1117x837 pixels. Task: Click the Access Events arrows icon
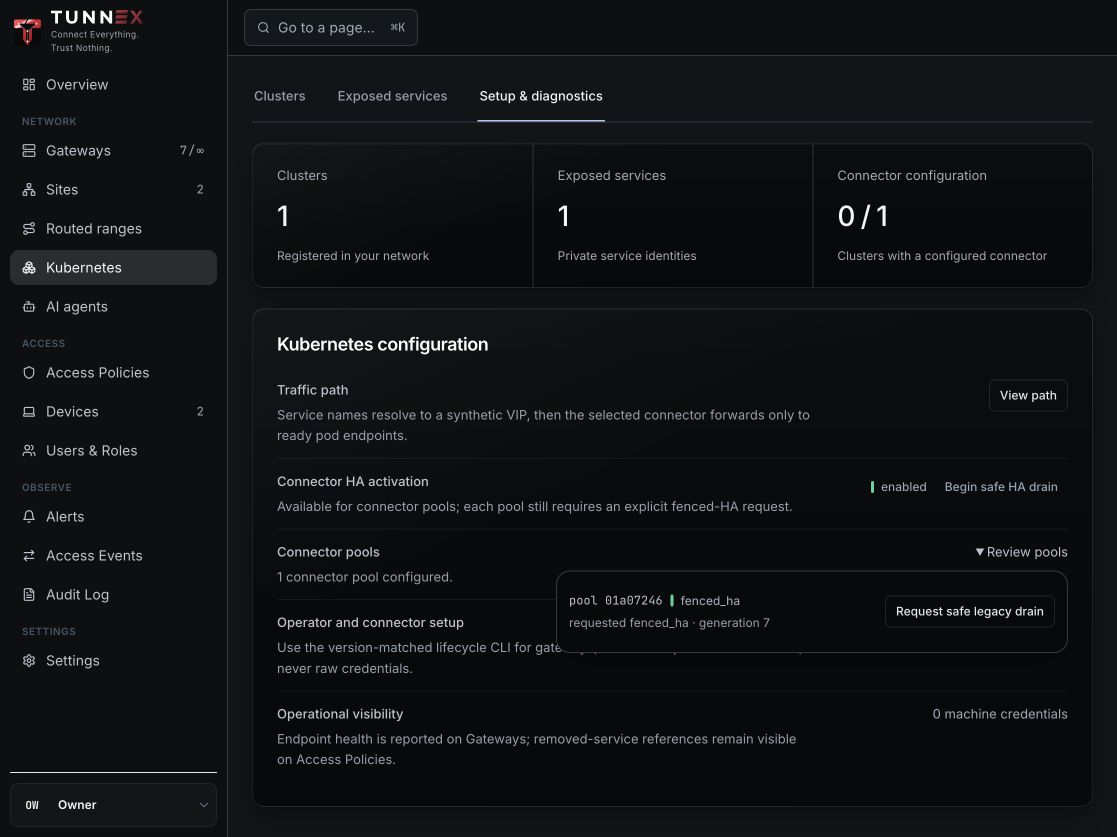28,556
